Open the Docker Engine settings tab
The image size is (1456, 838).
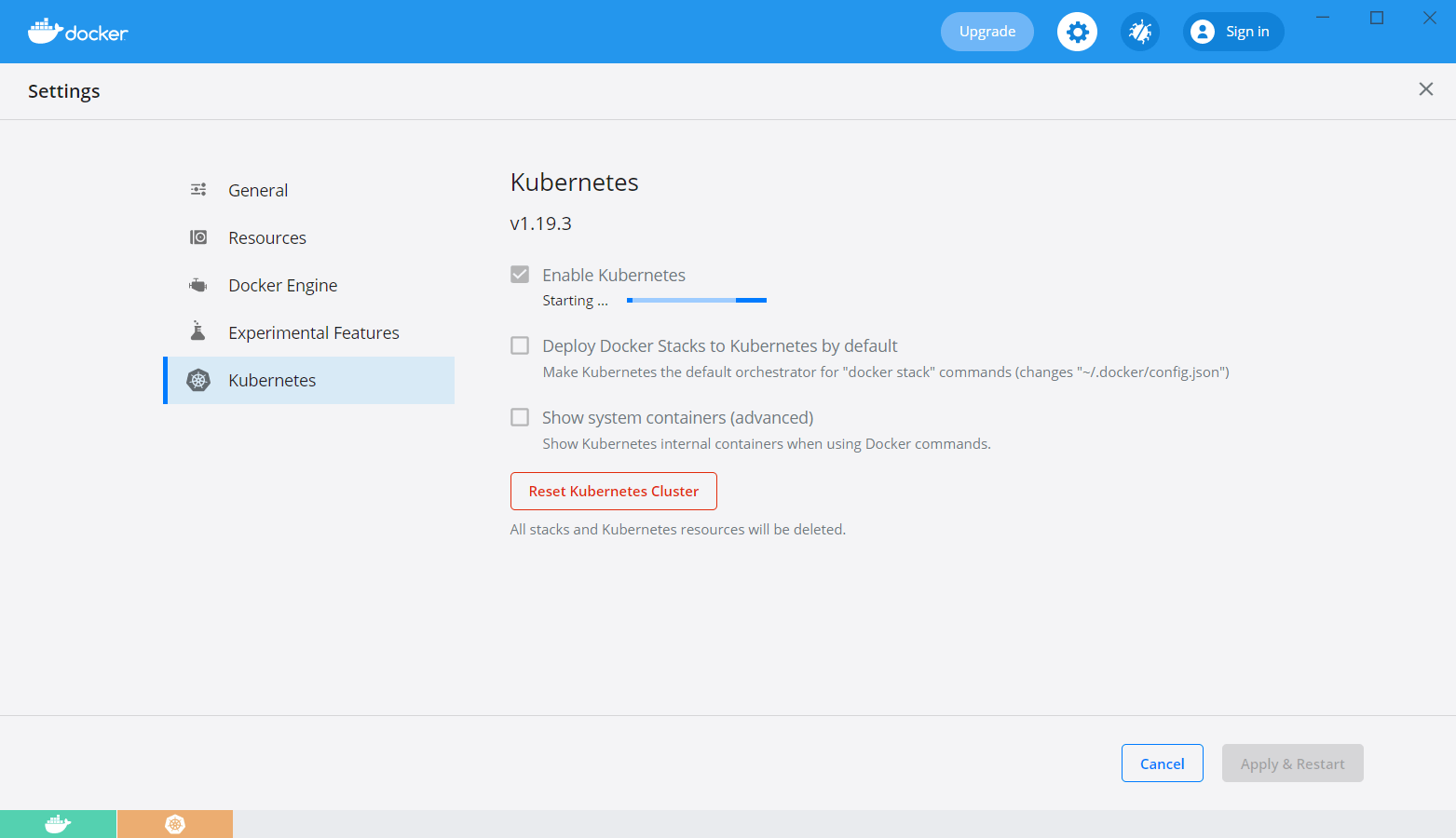[309, 285]
